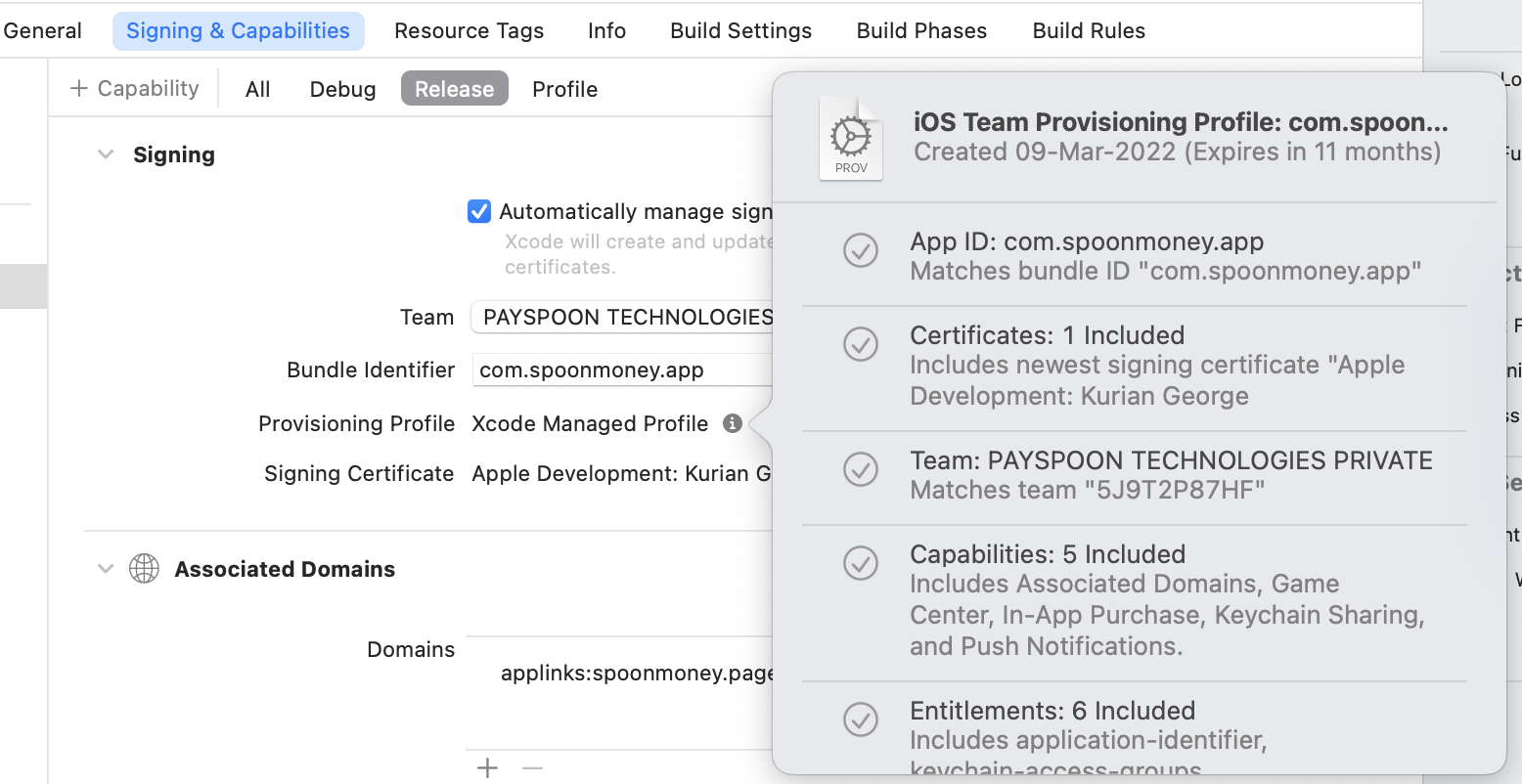Click the add Capability button
This screenshot has width=1522, height=784.
coord(135,89)
